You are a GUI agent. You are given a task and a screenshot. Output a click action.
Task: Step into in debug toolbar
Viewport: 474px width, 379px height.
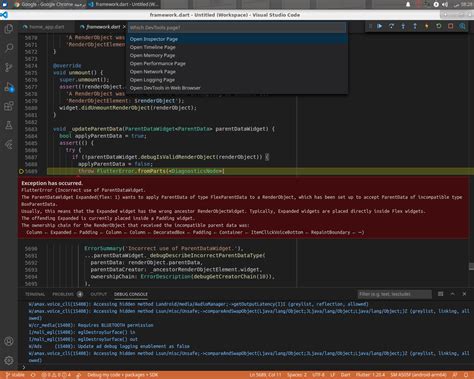point(403,26)
